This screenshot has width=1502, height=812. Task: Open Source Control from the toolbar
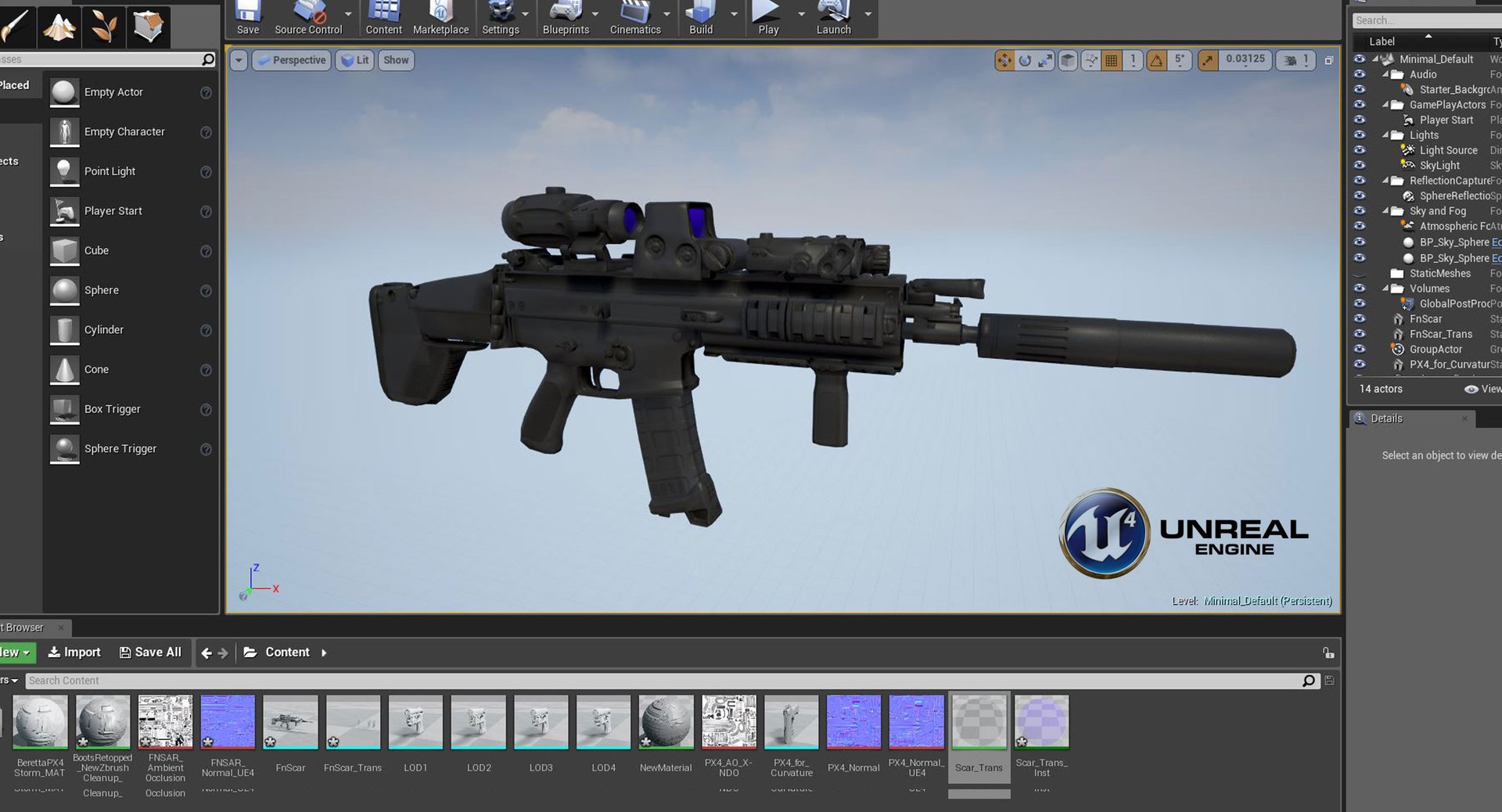tap(308, 17)
